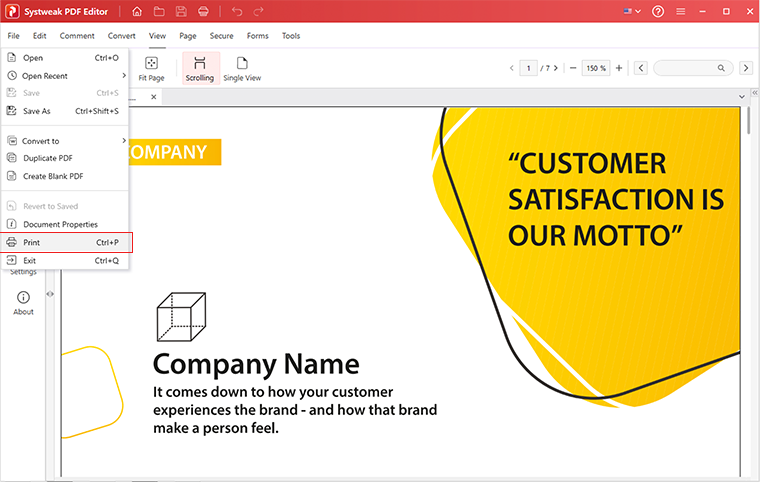Click the help question mark icon
This screenshot has width=760, height=482.
658,11
